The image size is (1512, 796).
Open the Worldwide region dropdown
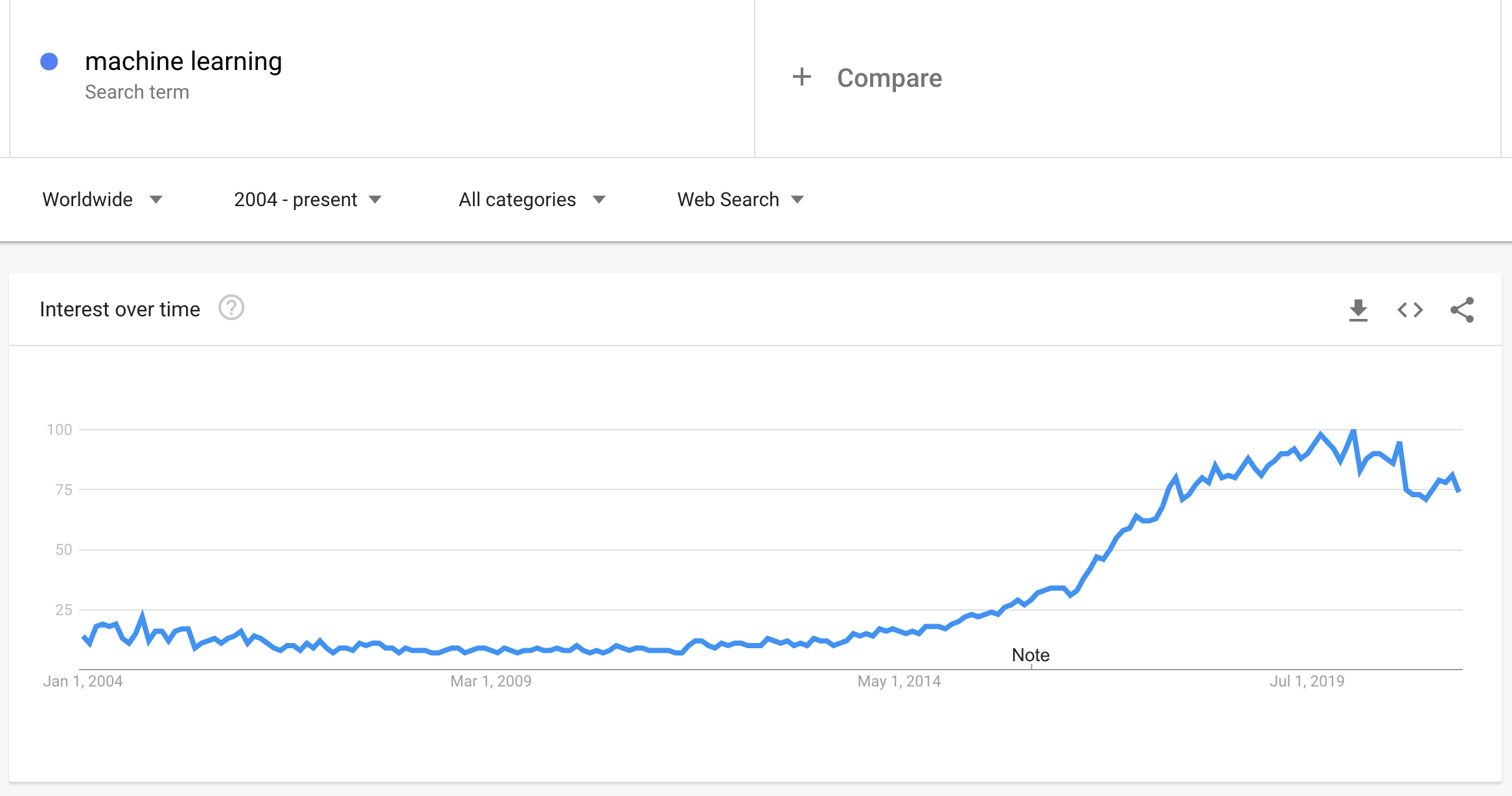pos(102,200)
